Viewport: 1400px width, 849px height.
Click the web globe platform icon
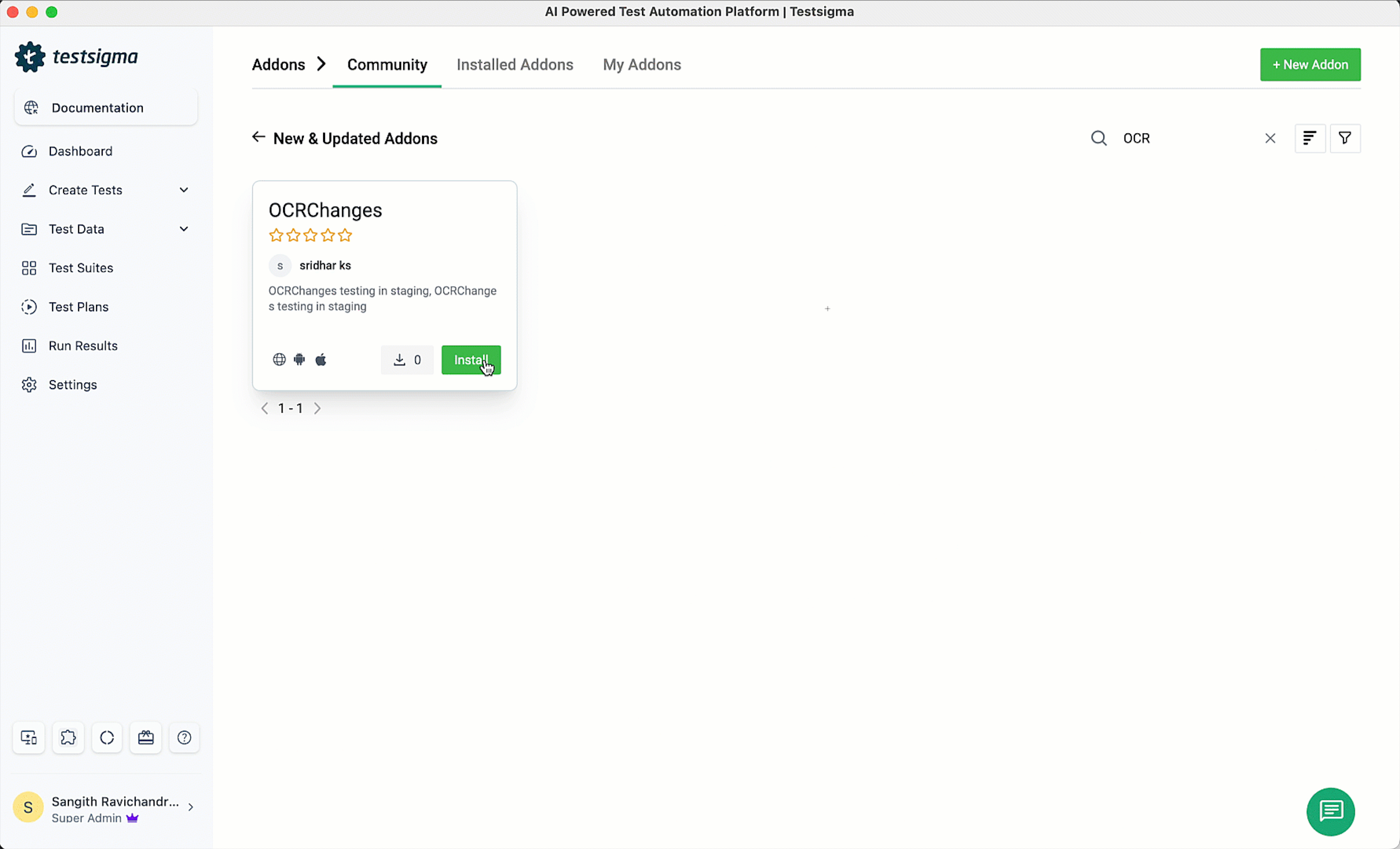click(x=279, y=359)
